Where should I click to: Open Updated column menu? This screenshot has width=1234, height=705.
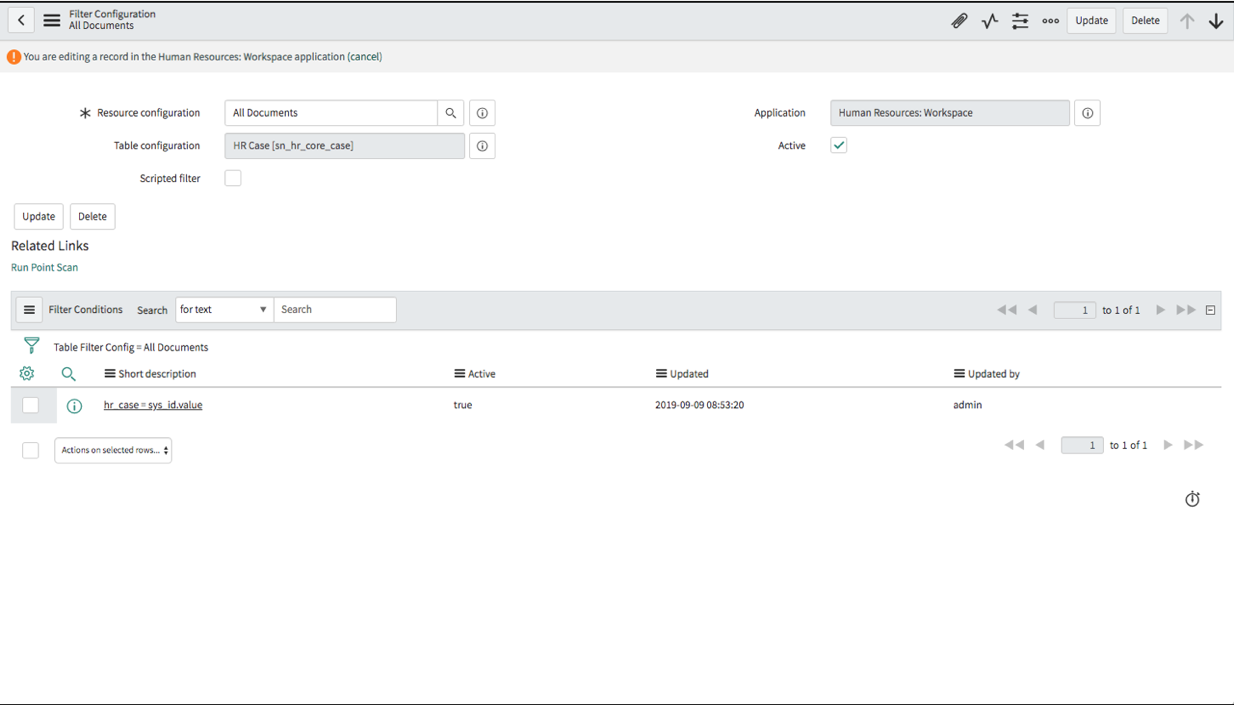point(661,374)
